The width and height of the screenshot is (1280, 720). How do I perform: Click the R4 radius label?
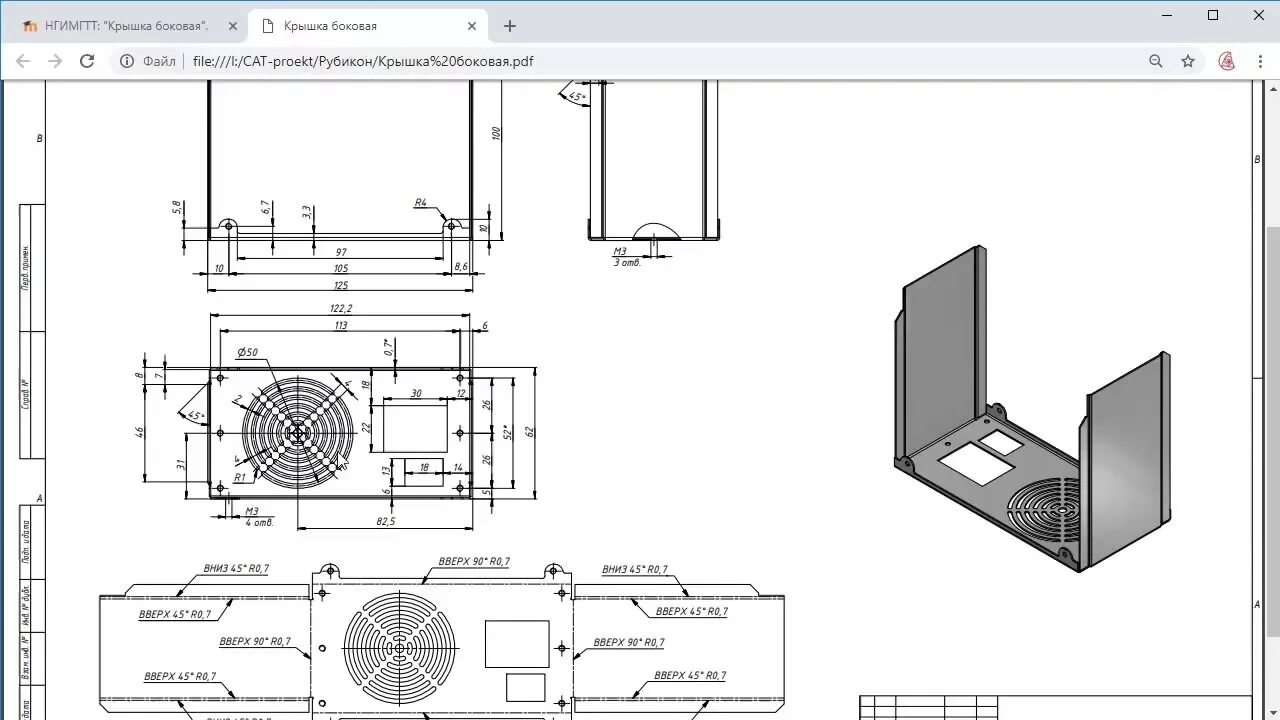pyautogui.click(x=421, y=202)
